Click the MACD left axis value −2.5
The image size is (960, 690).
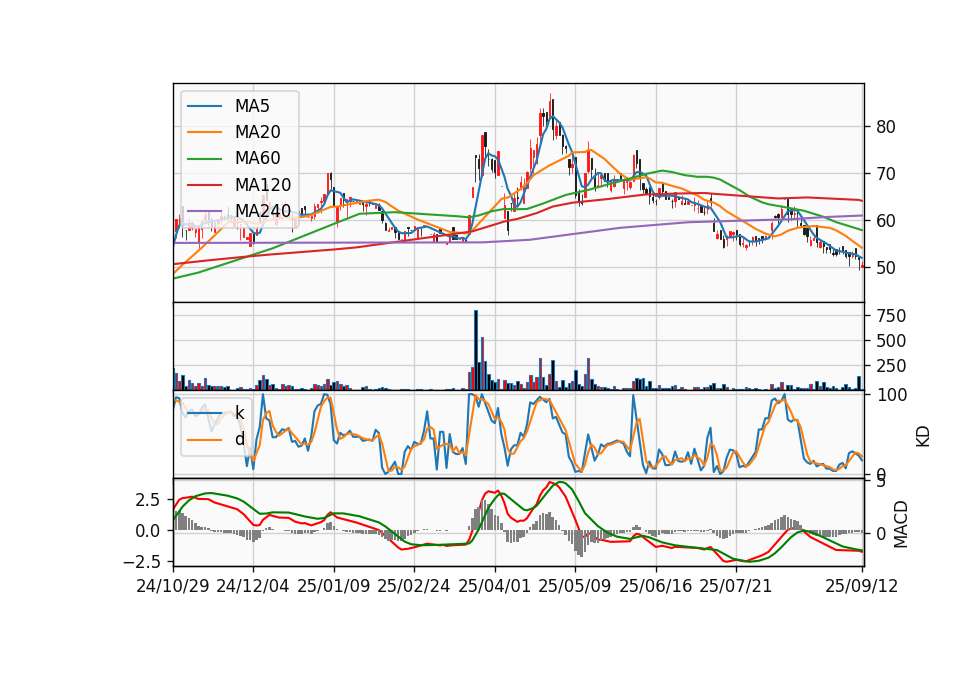click(141, 561)
